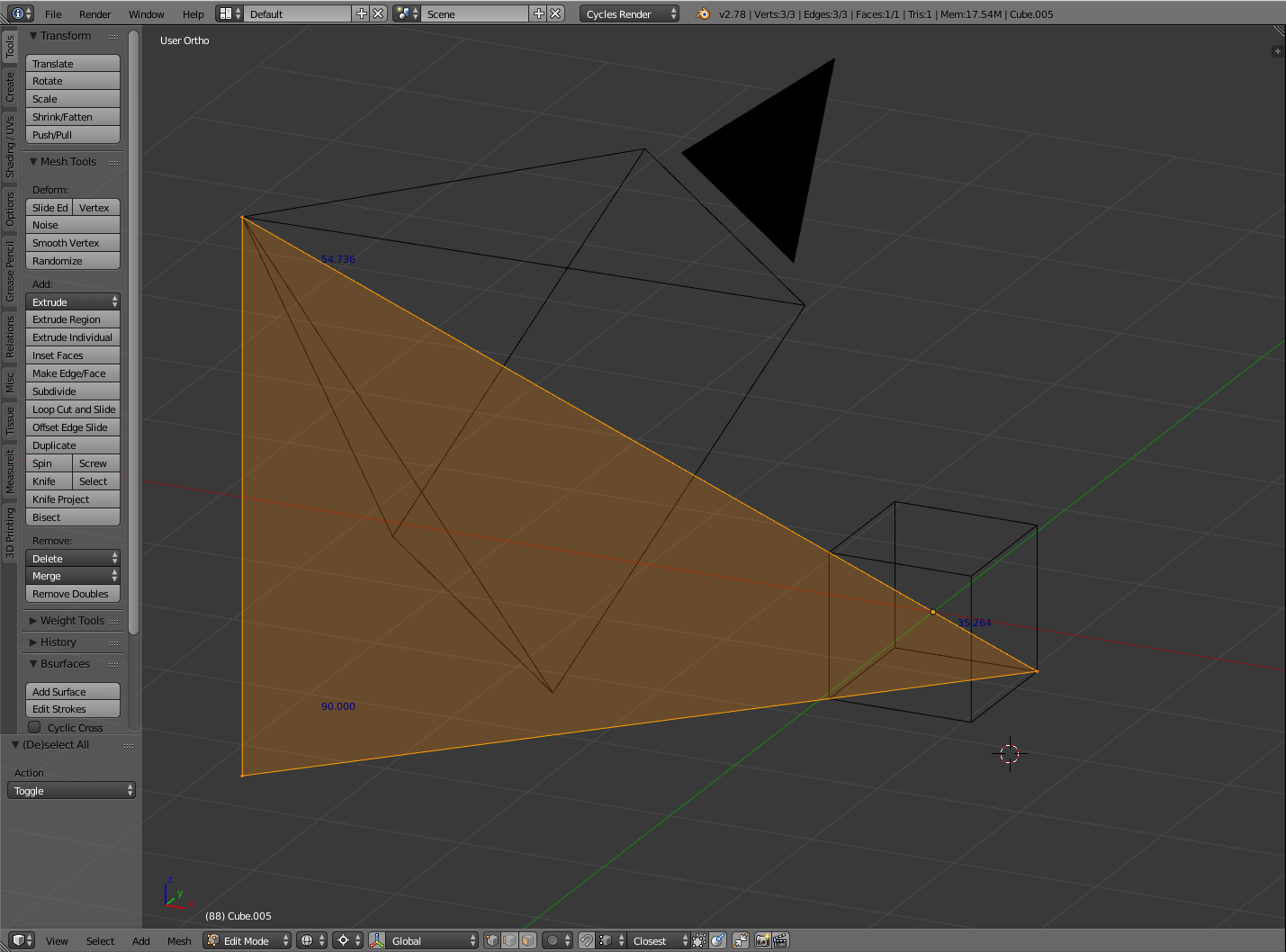Click the Translate button
Image resolution: width=1286 pixels, height=952 pixels.
(x=73, y=63)
